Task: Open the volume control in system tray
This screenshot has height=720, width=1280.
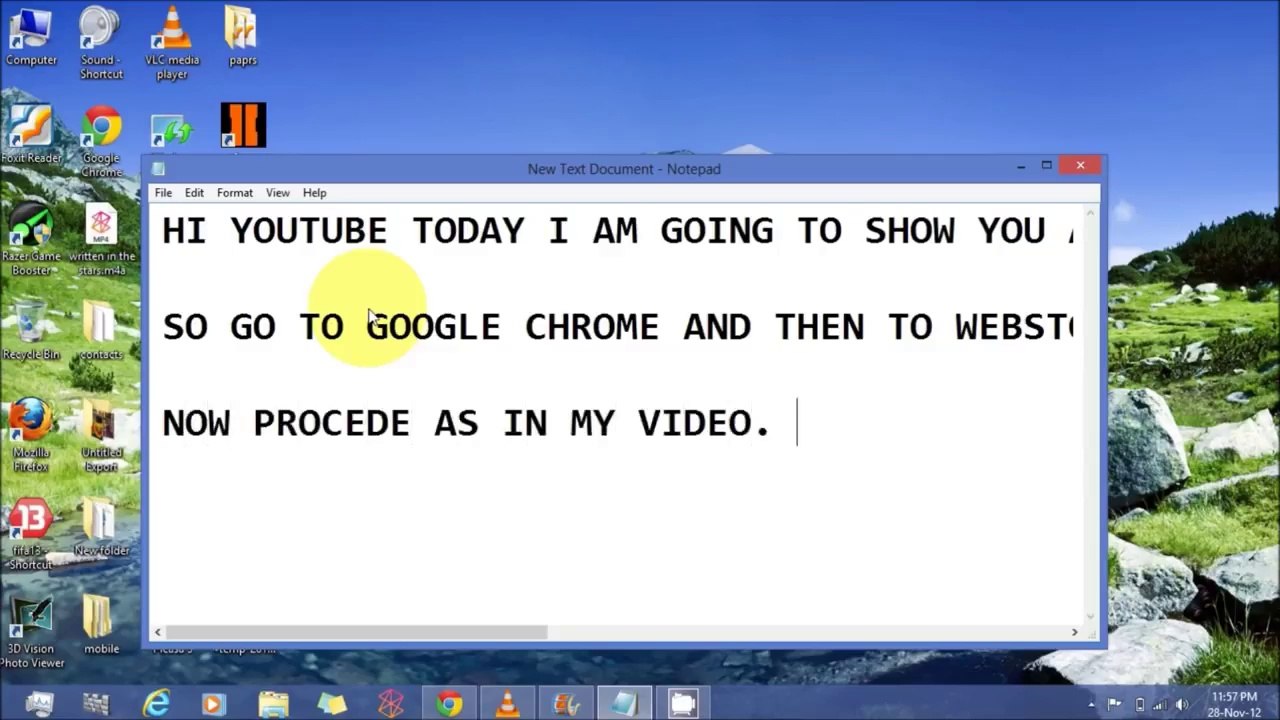Action: [1183, 704]
